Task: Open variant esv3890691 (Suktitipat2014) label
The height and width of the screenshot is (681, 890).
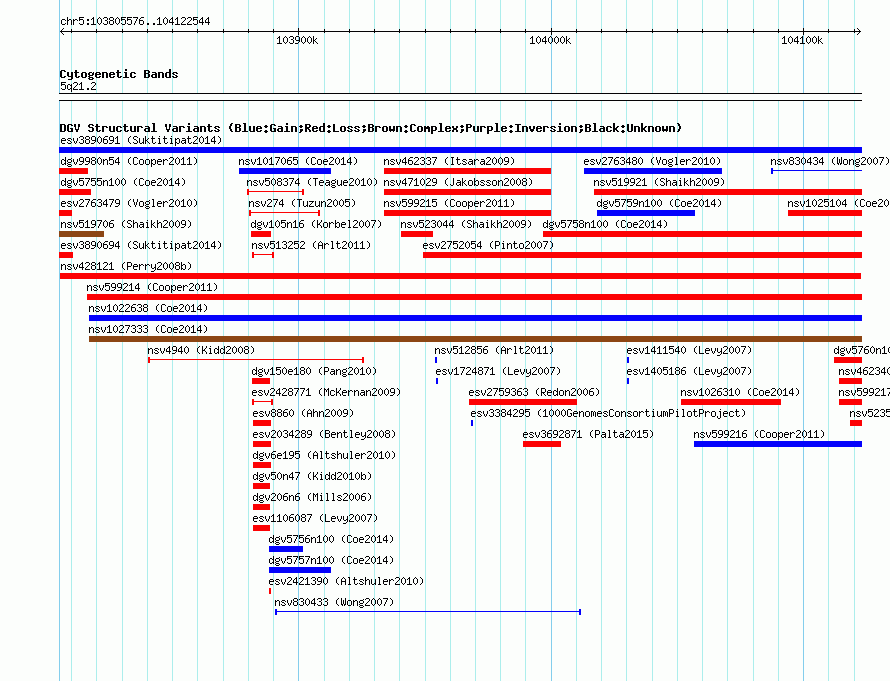Action: pos(141,140)
